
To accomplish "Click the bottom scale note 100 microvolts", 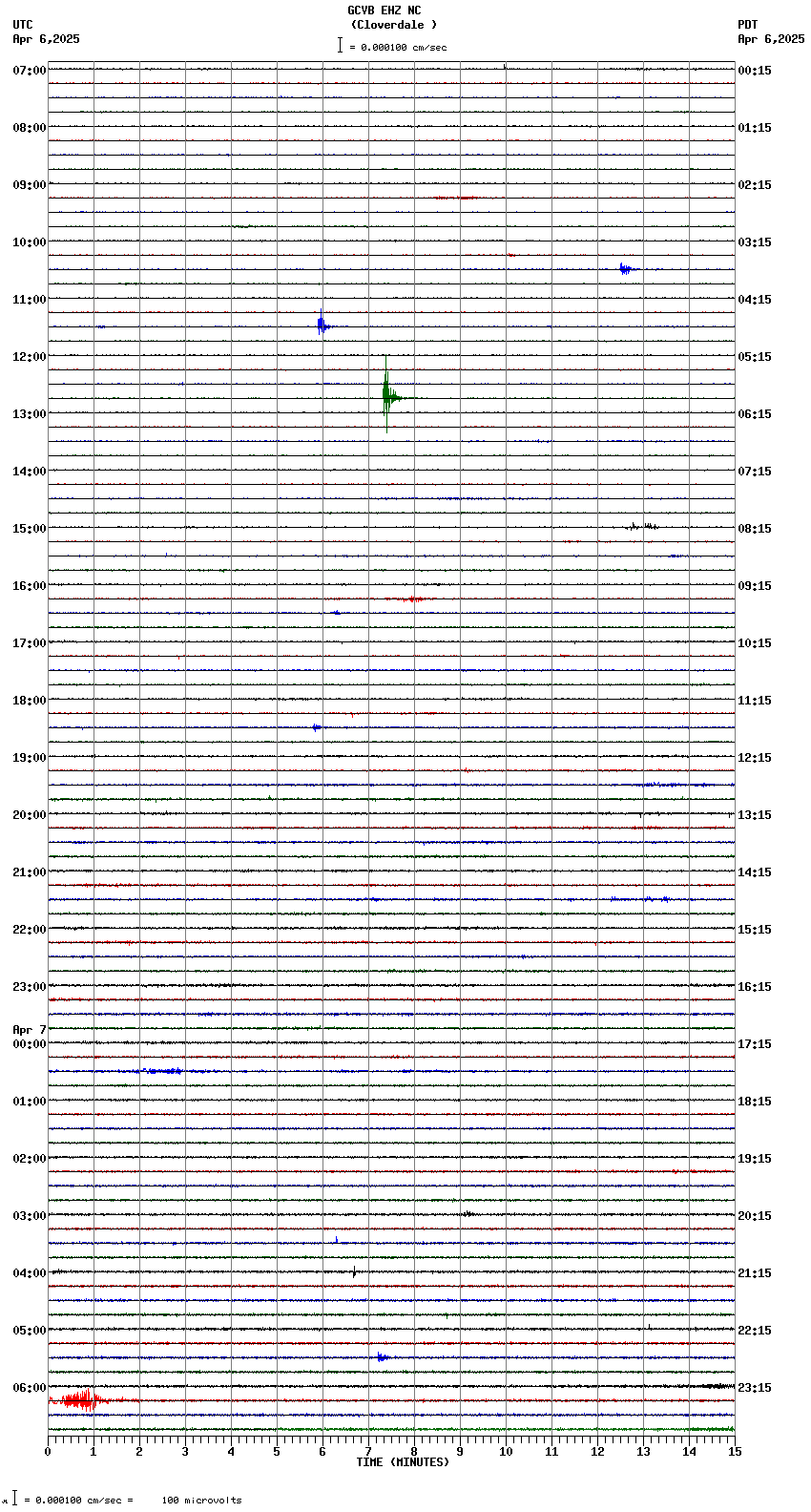I will (x=201, y=1501).
